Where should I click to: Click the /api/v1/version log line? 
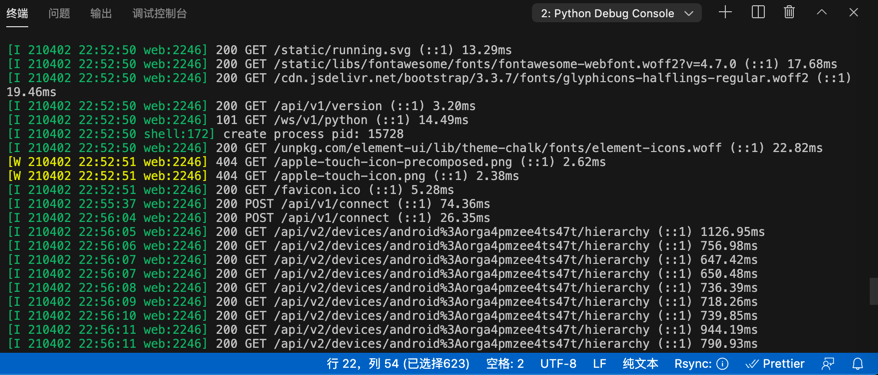point(240,106)
